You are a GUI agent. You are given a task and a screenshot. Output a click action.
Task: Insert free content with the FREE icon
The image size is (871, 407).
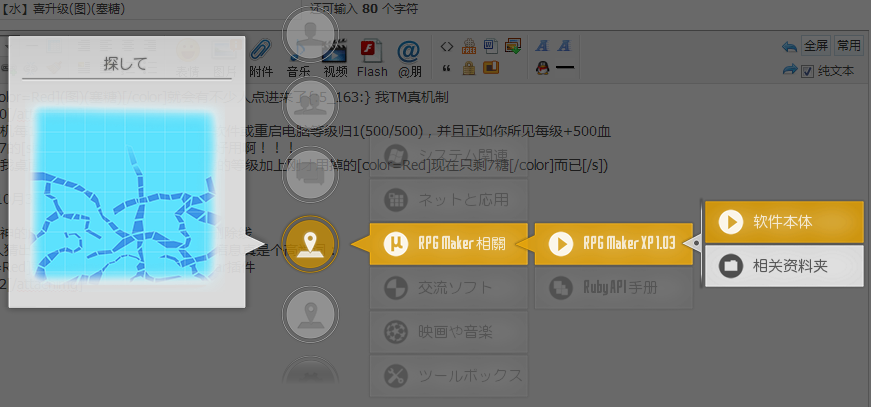(x=469, y=46)
